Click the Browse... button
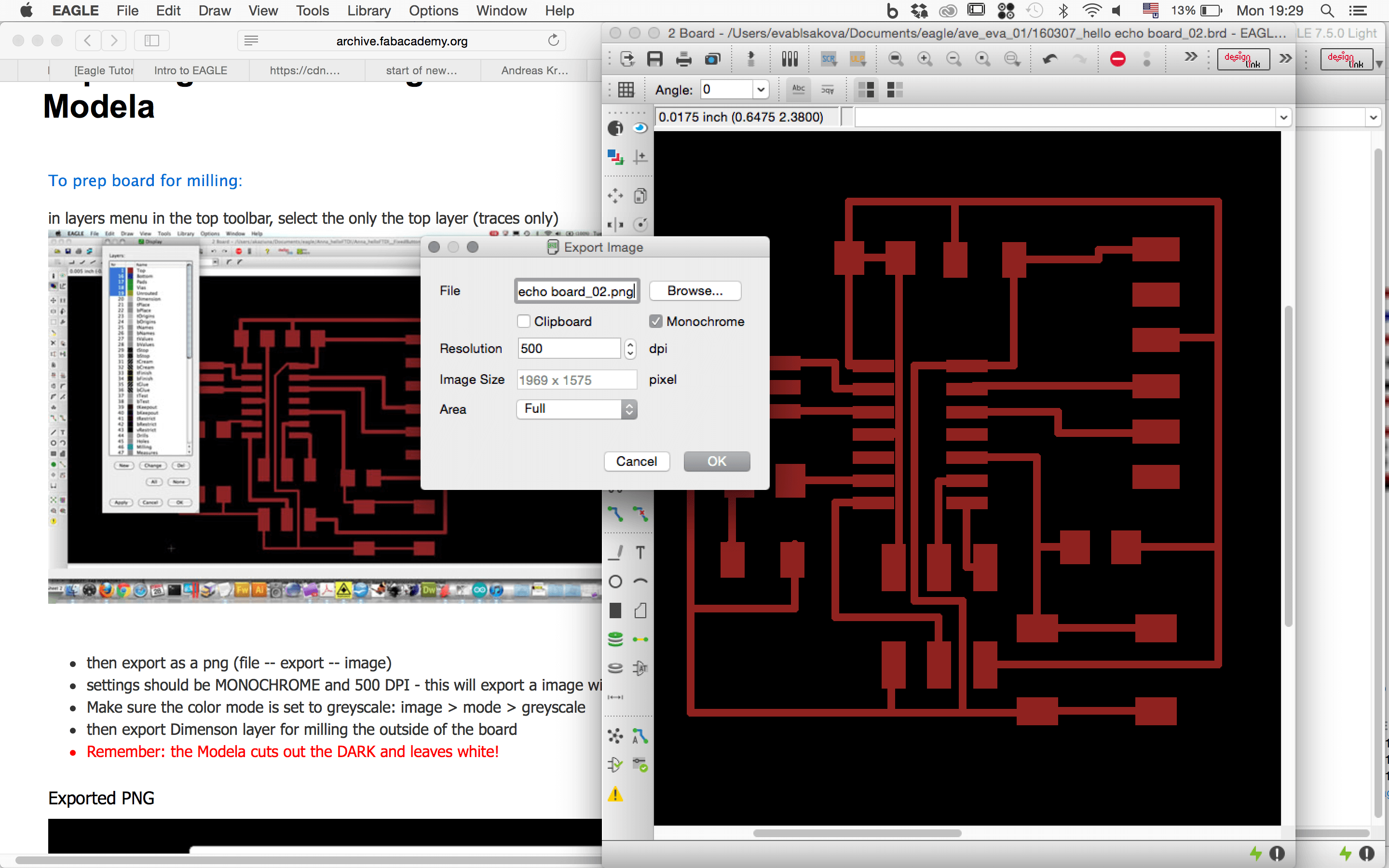1389x868 pixels. (x=694, y=291)
